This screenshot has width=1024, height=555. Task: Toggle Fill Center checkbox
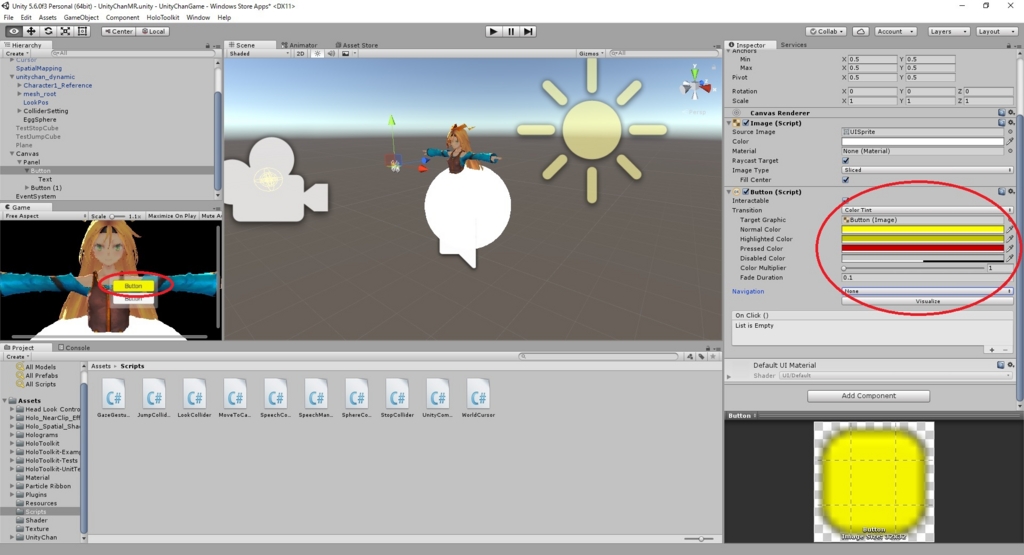pos(846,180)
